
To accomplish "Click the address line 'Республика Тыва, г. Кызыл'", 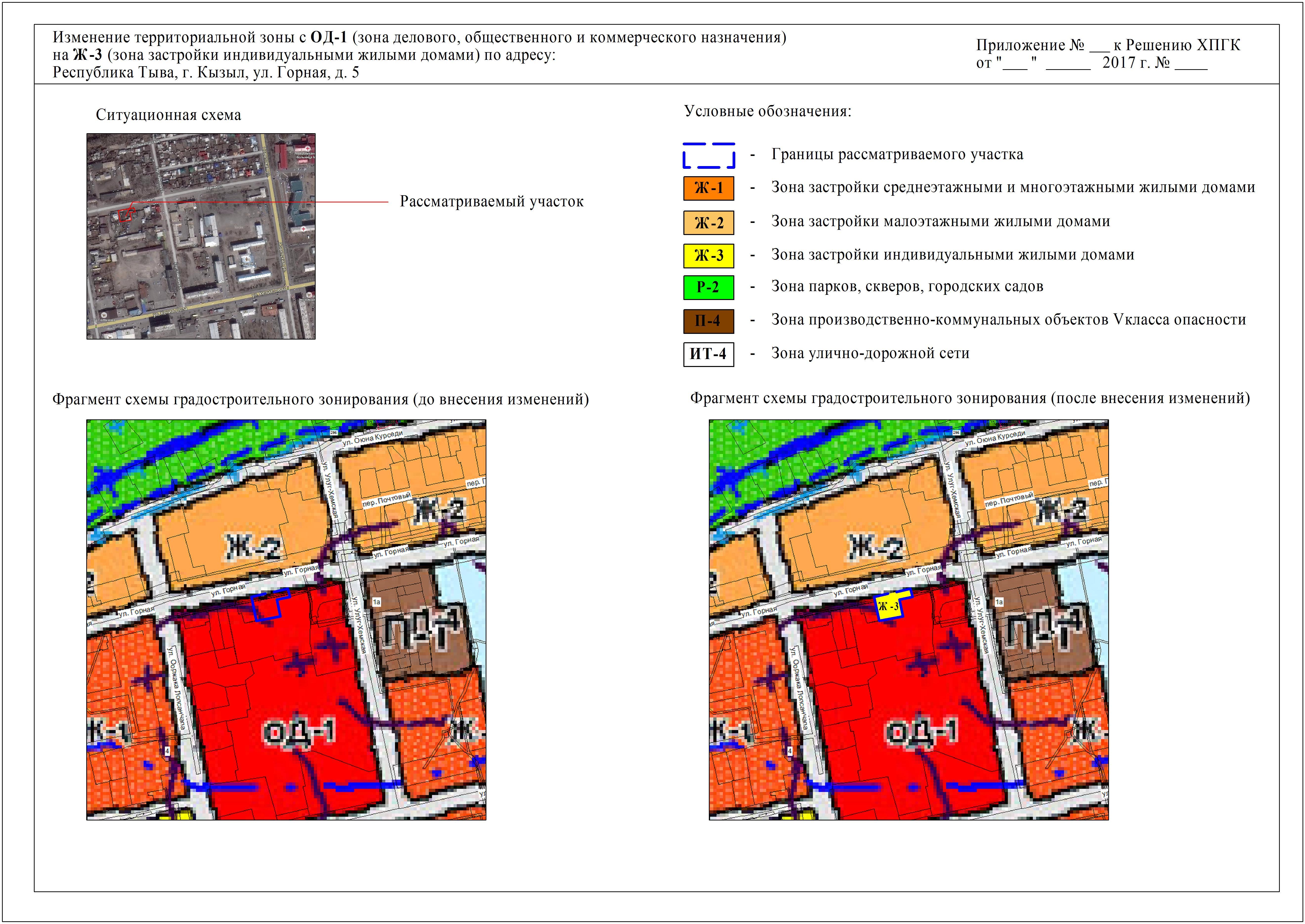I will (206, 73).
